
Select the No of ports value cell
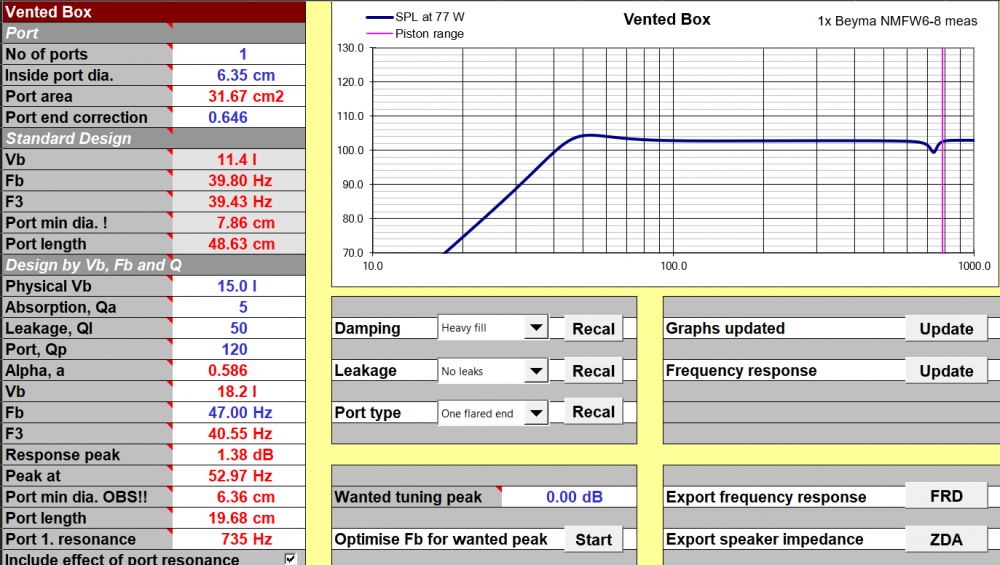243,54
